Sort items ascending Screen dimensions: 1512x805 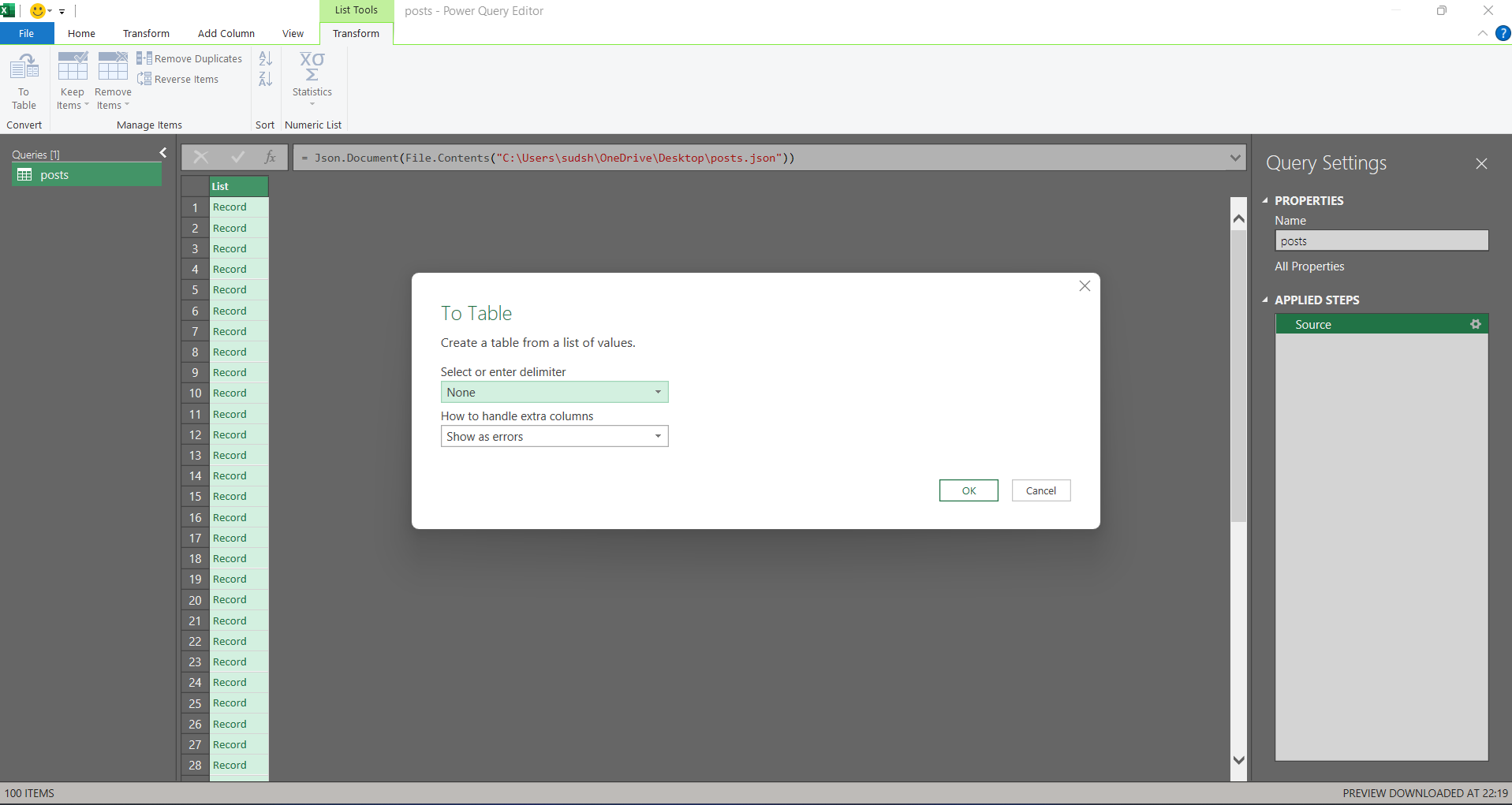pyautogui.click(x=264, y=58)
